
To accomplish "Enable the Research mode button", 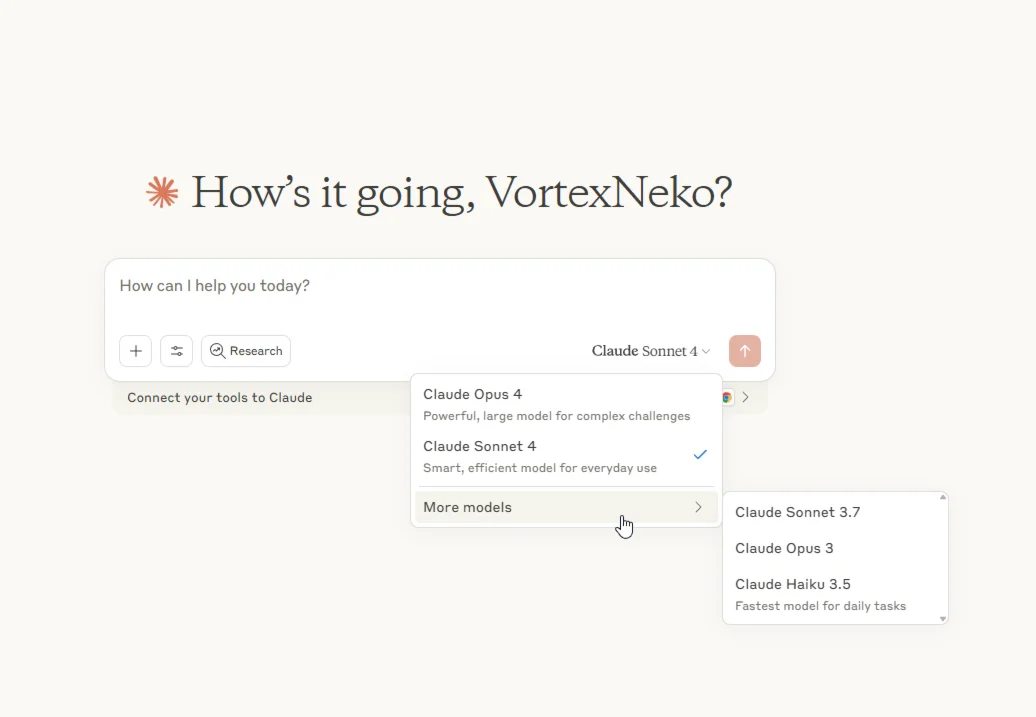I will (x=246, y=351).
